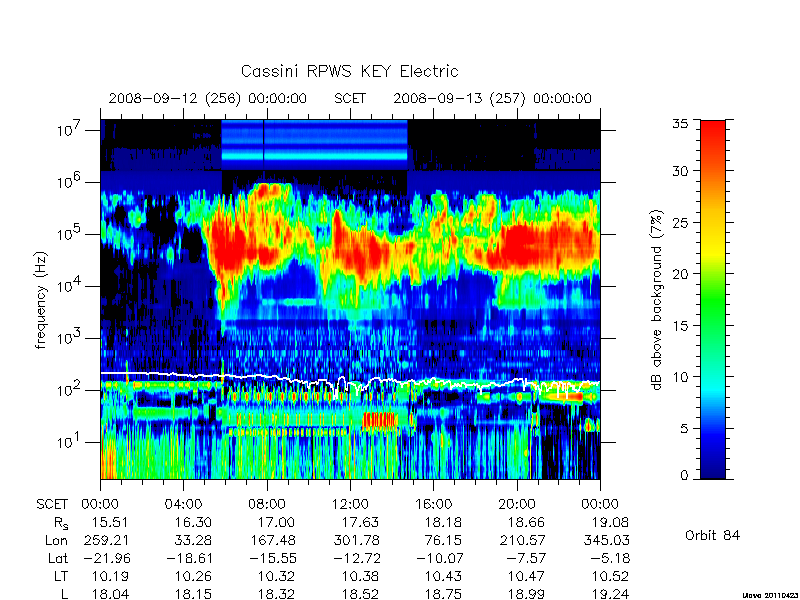Click the L-shell value '18.75'
This screenshot has width=800, height=600.
click(443, 594)
